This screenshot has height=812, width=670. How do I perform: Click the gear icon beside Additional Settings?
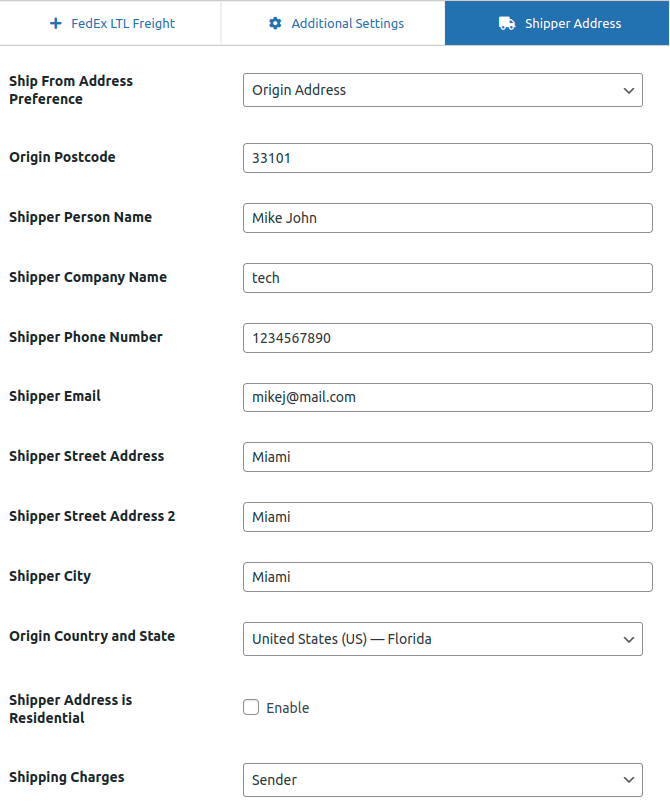pyautogui.click(x=276, y=23)
